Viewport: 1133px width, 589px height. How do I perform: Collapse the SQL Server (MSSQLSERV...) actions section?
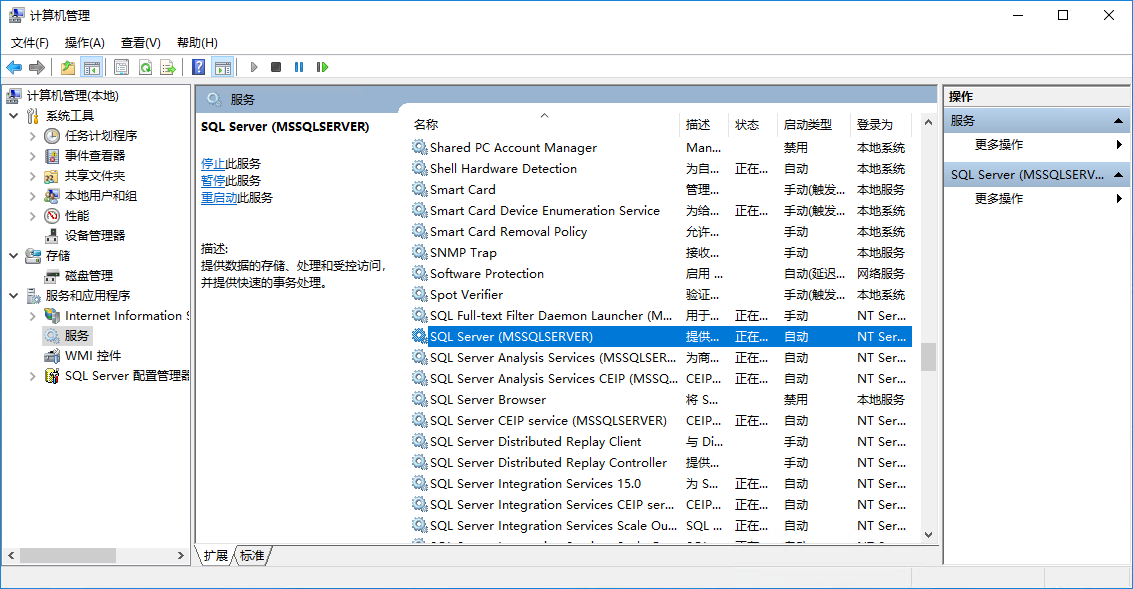tap(1118, 175)
